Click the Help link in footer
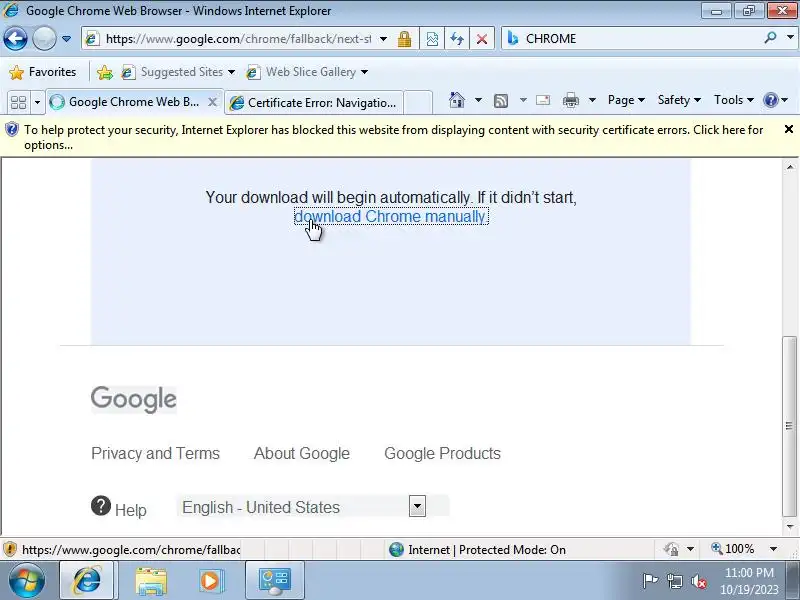The width and height of the screenshot is (800, 600). click(119, 508)
